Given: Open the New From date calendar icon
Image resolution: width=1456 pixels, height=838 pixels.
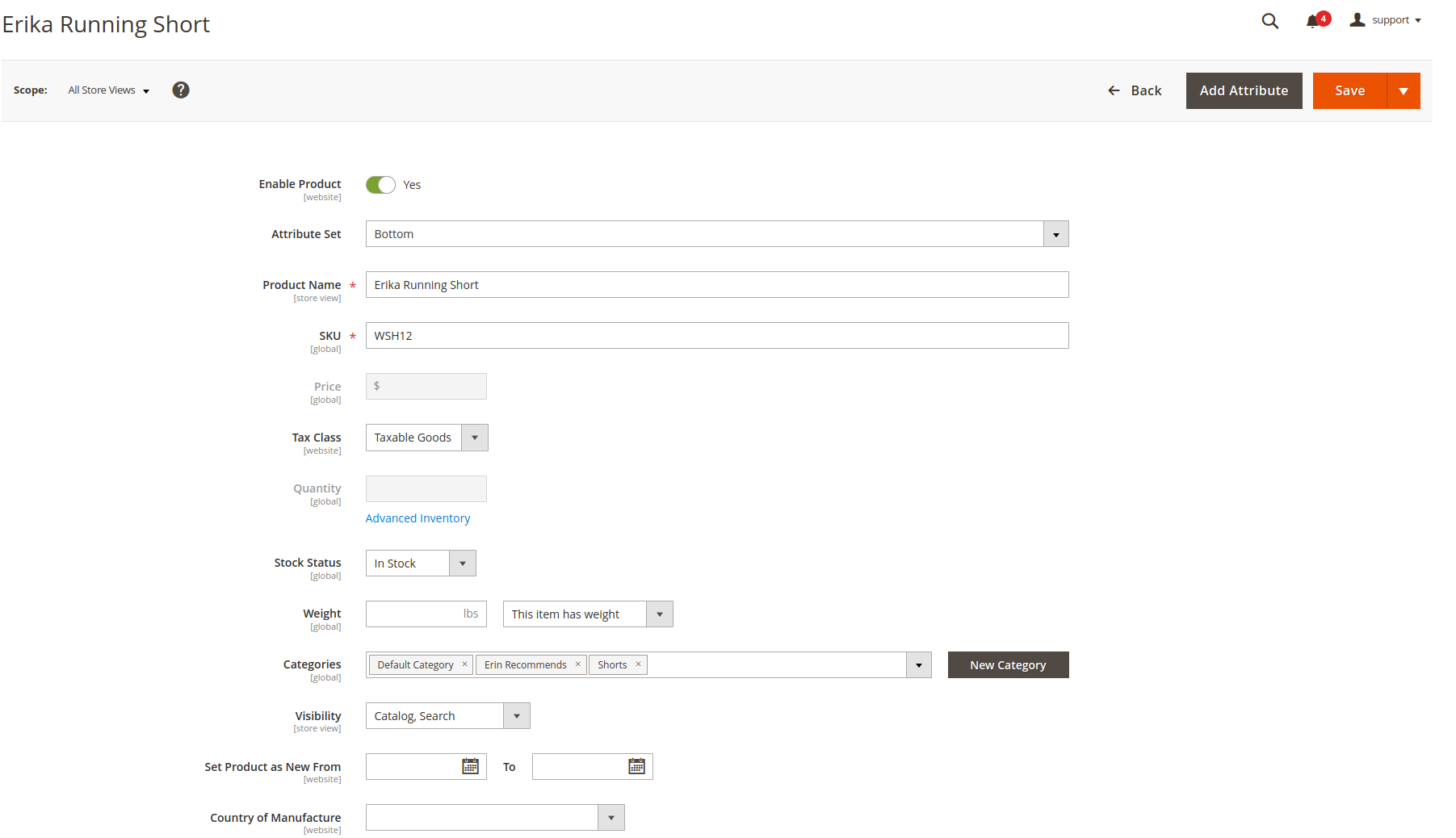Looking at the screenshot, I should (x=470, y=766).
